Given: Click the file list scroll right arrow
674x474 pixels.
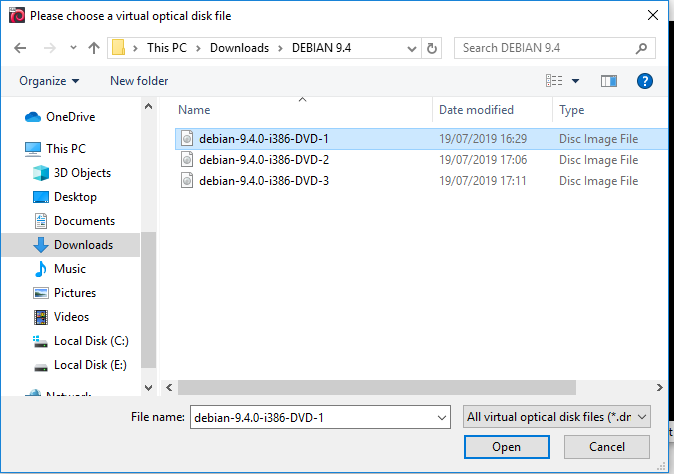Looking at the screenshot, I should pos(659,388).
